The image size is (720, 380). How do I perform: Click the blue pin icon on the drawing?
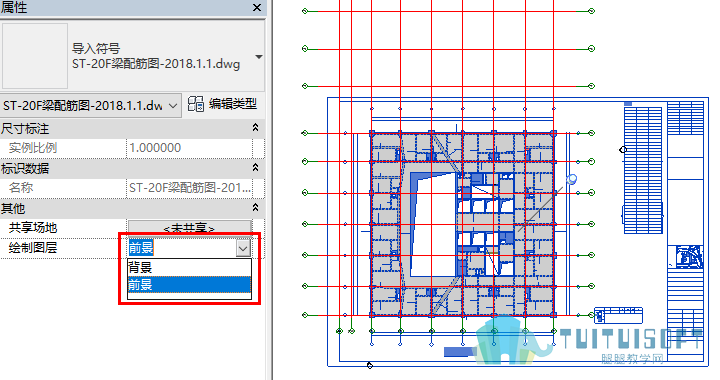pos(571,179)
